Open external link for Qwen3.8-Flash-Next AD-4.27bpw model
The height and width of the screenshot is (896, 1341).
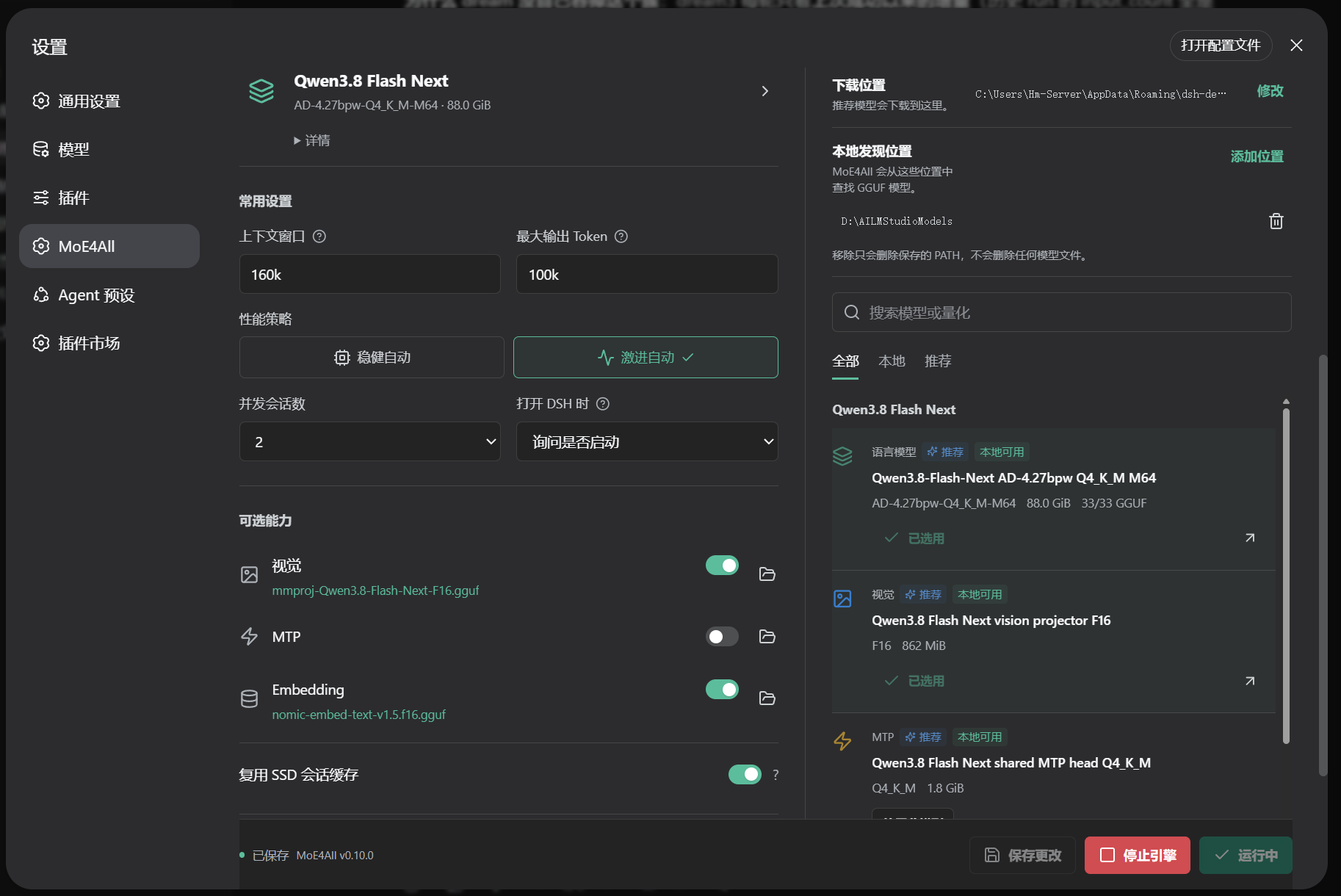point(1250,538)
